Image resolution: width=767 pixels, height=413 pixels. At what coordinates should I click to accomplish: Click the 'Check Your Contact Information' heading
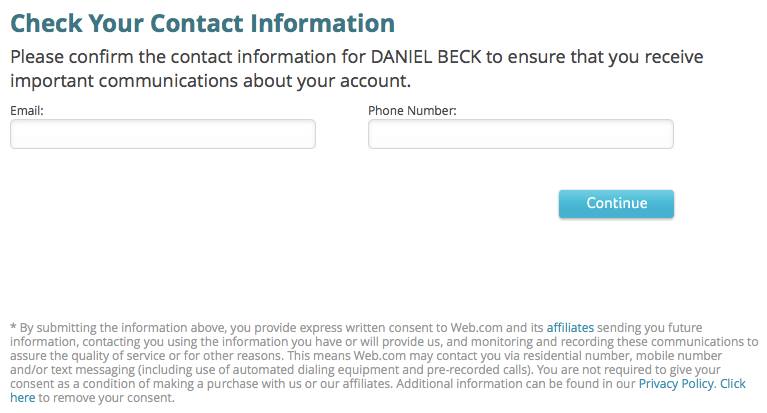pyautogui.click(x=202, y=22)
